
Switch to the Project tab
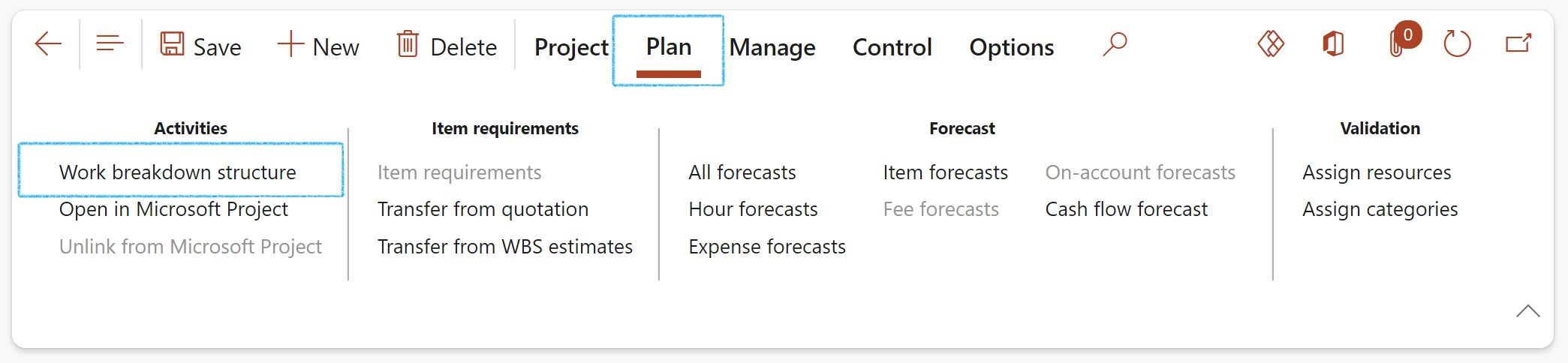(571, 47)
